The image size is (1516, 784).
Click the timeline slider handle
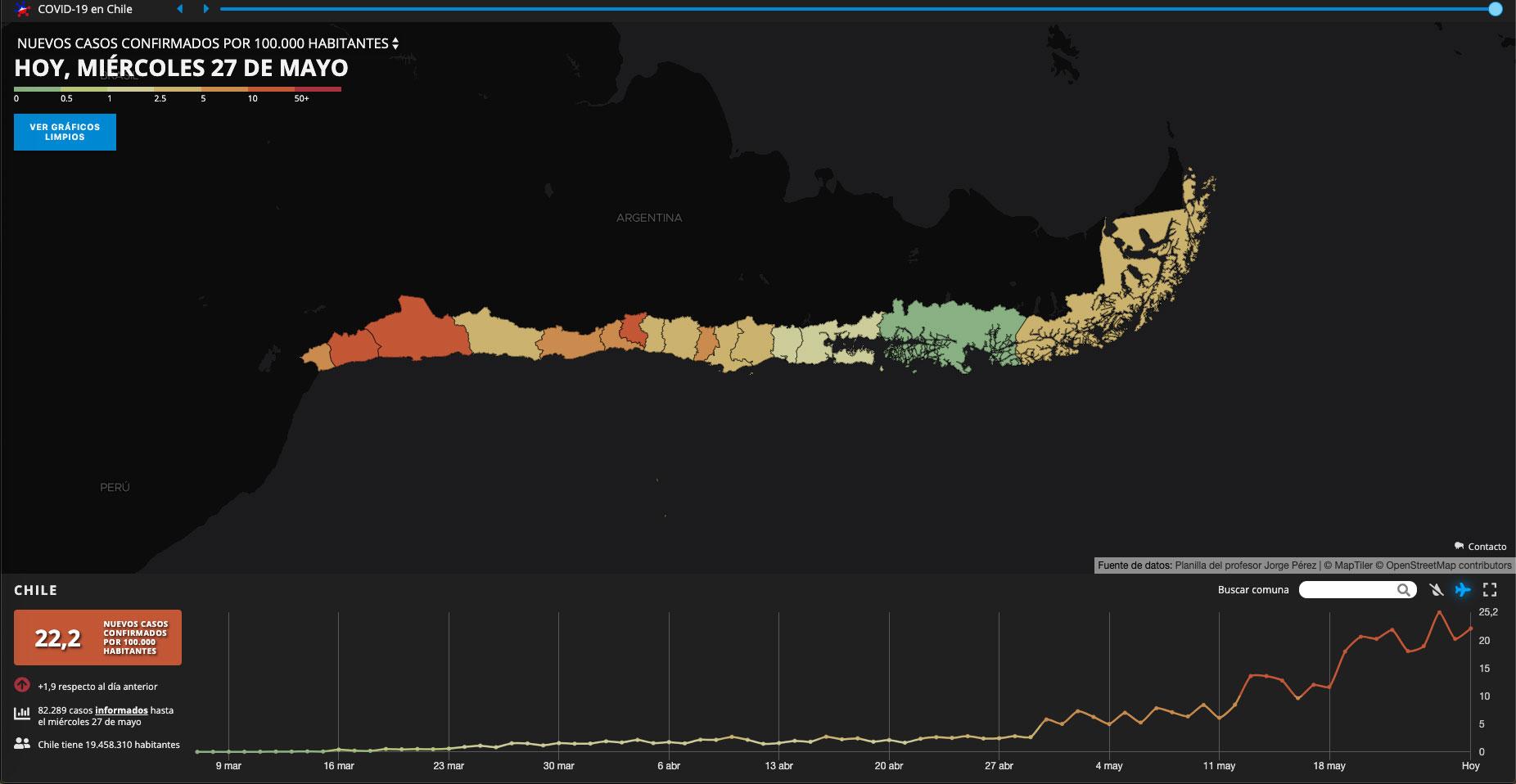[1495, 9]
